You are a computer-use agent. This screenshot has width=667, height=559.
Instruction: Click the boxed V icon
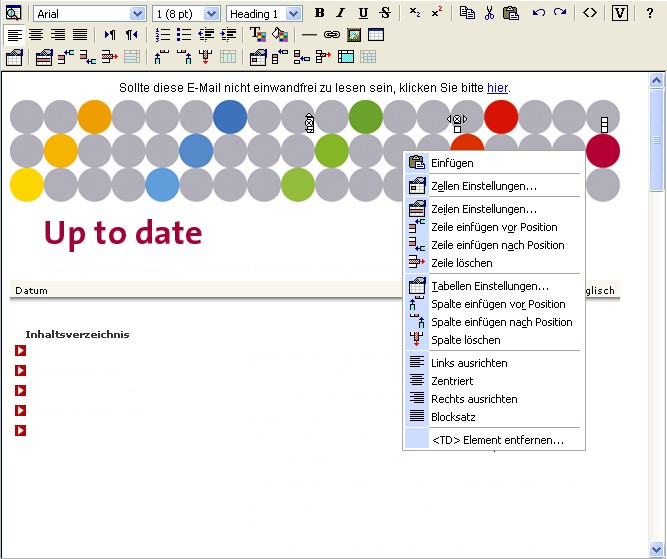tap(620, 13)
